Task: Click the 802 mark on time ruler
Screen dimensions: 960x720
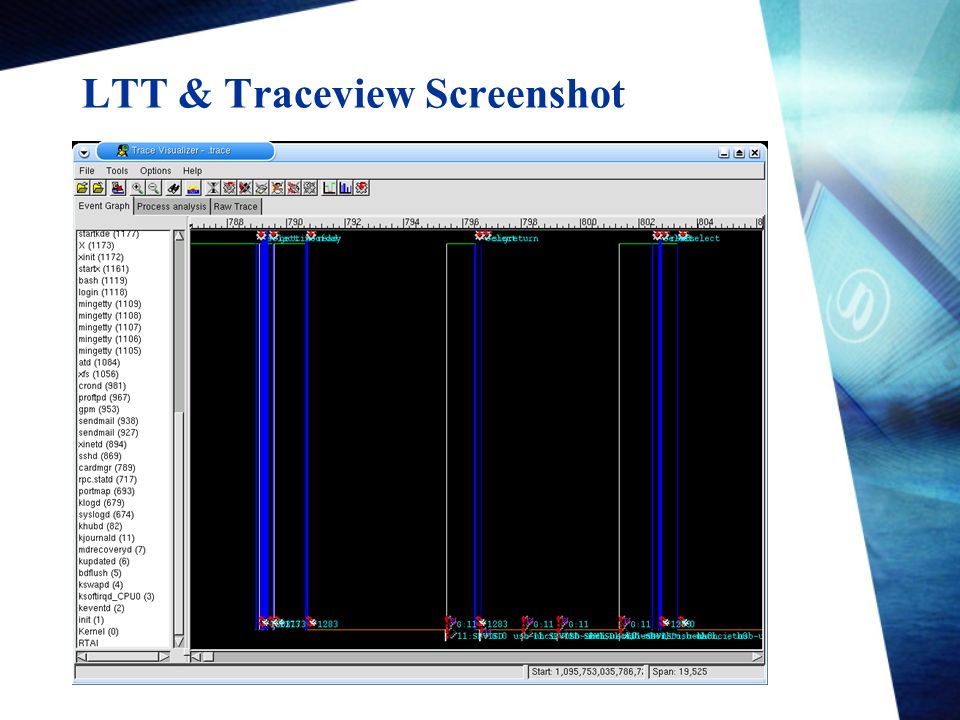Action: [647, 222]
